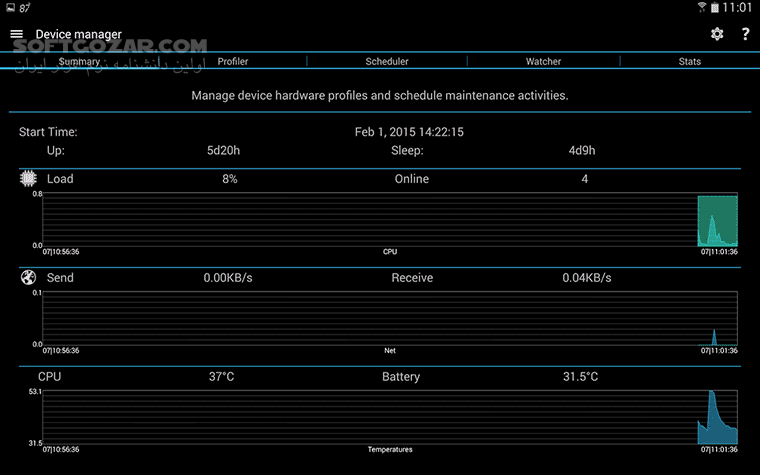Switch to the Summary tab
This screenshot has height=475, width=760.
pos(79,61)
